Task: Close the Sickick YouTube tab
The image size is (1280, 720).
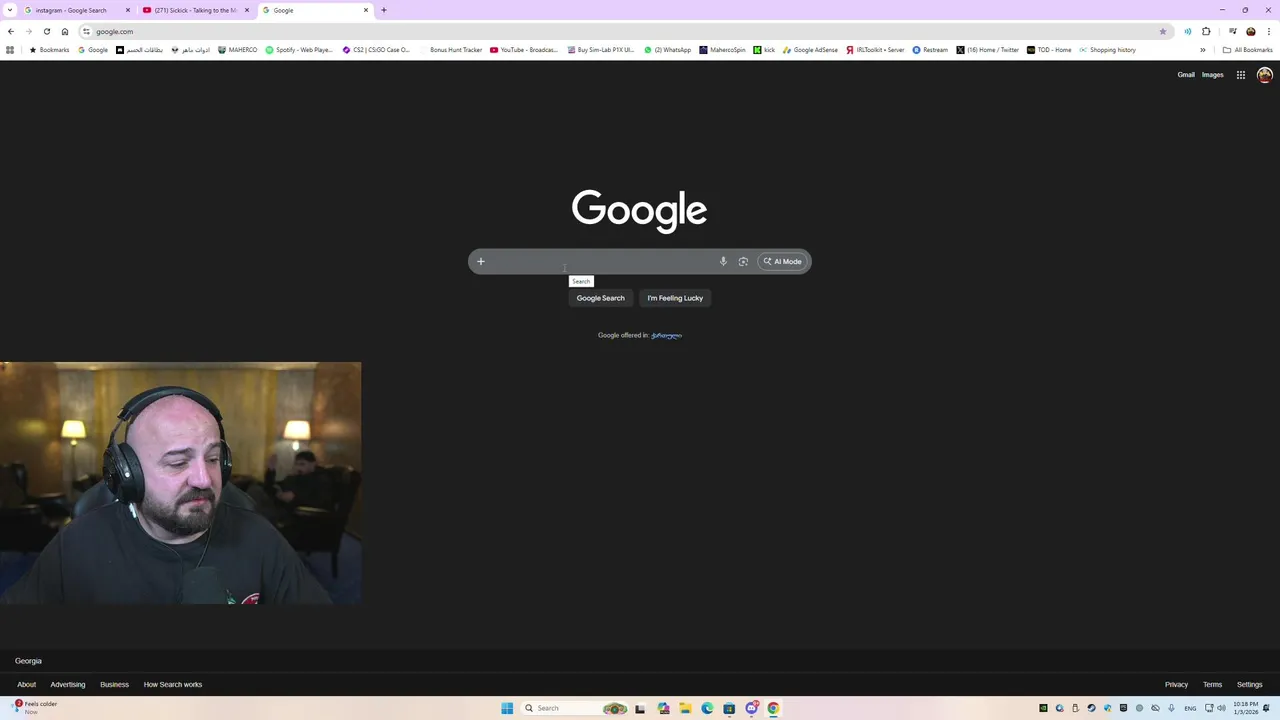Action: click(x=247, y=10)
